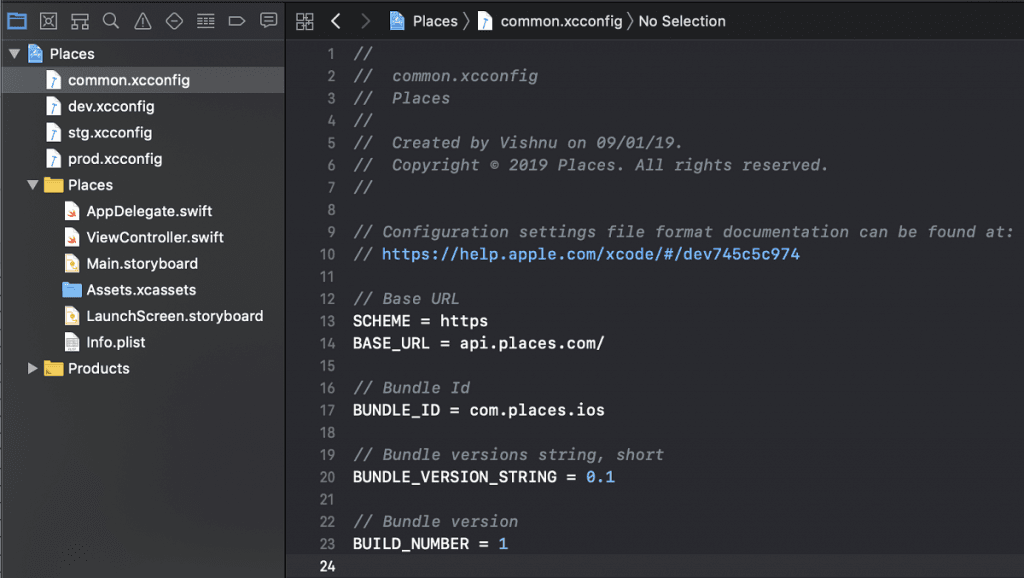Click the 0.1 bundle version value

coord(600,477)
